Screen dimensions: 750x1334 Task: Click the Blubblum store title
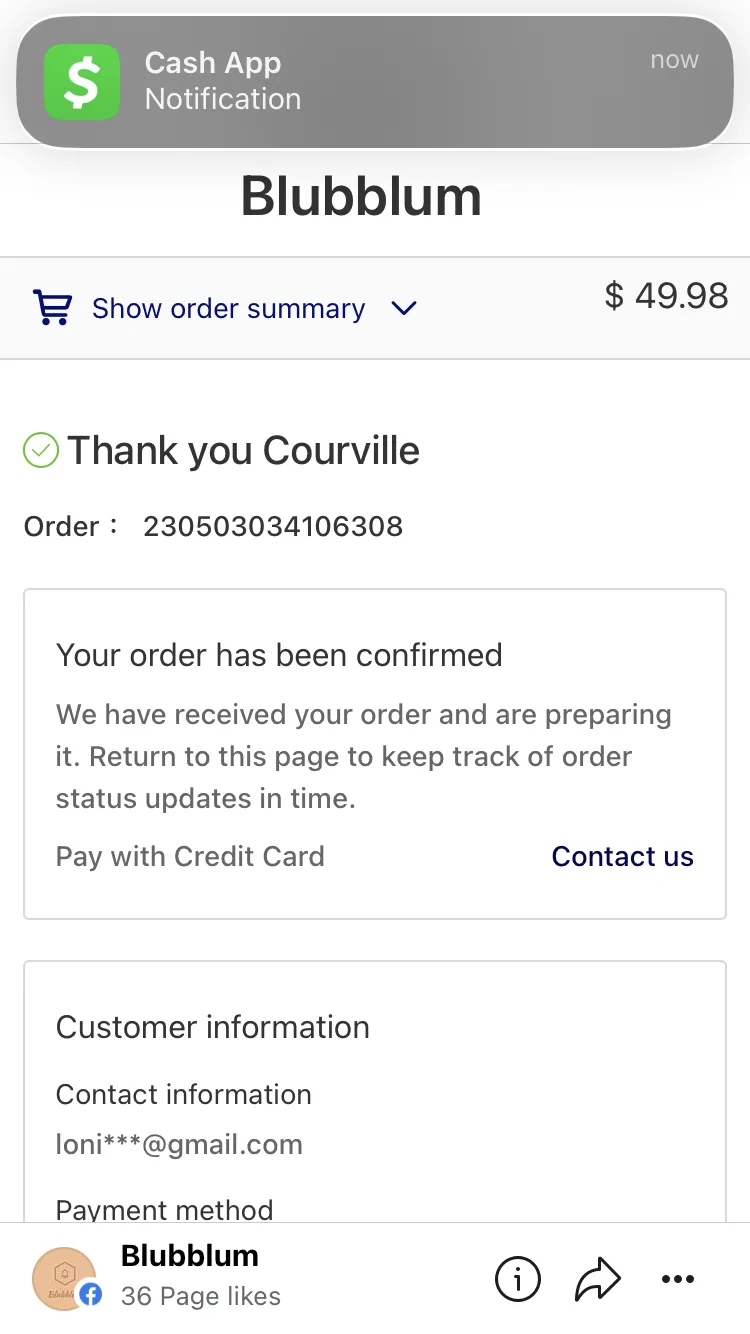[361, 197]
